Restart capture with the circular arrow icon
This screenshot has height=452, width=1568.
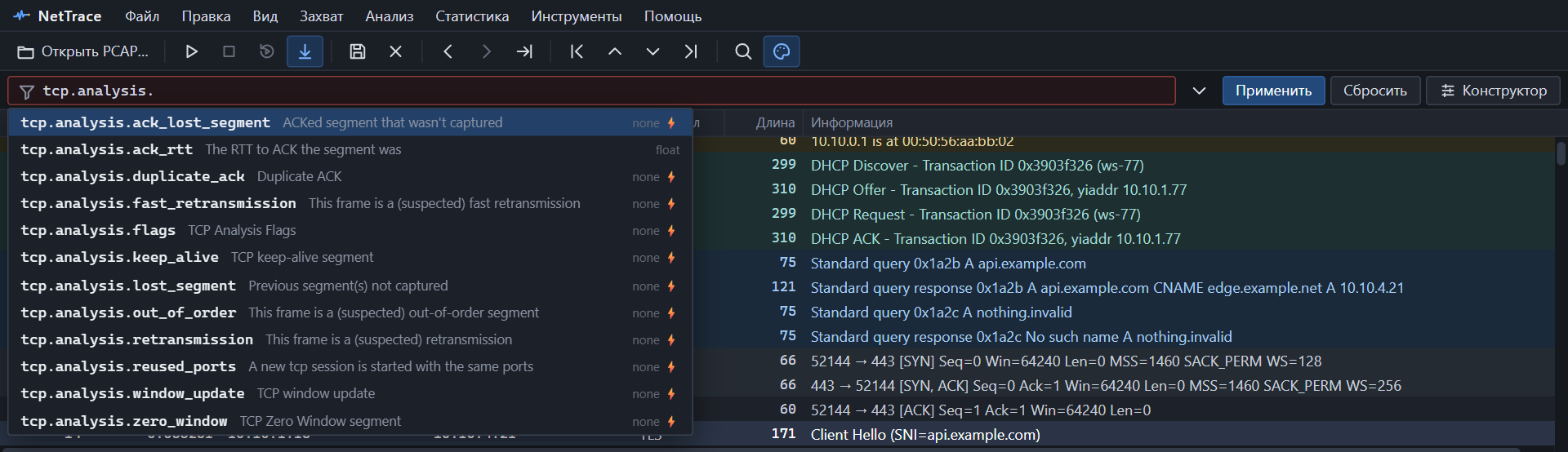coord(267,51)
